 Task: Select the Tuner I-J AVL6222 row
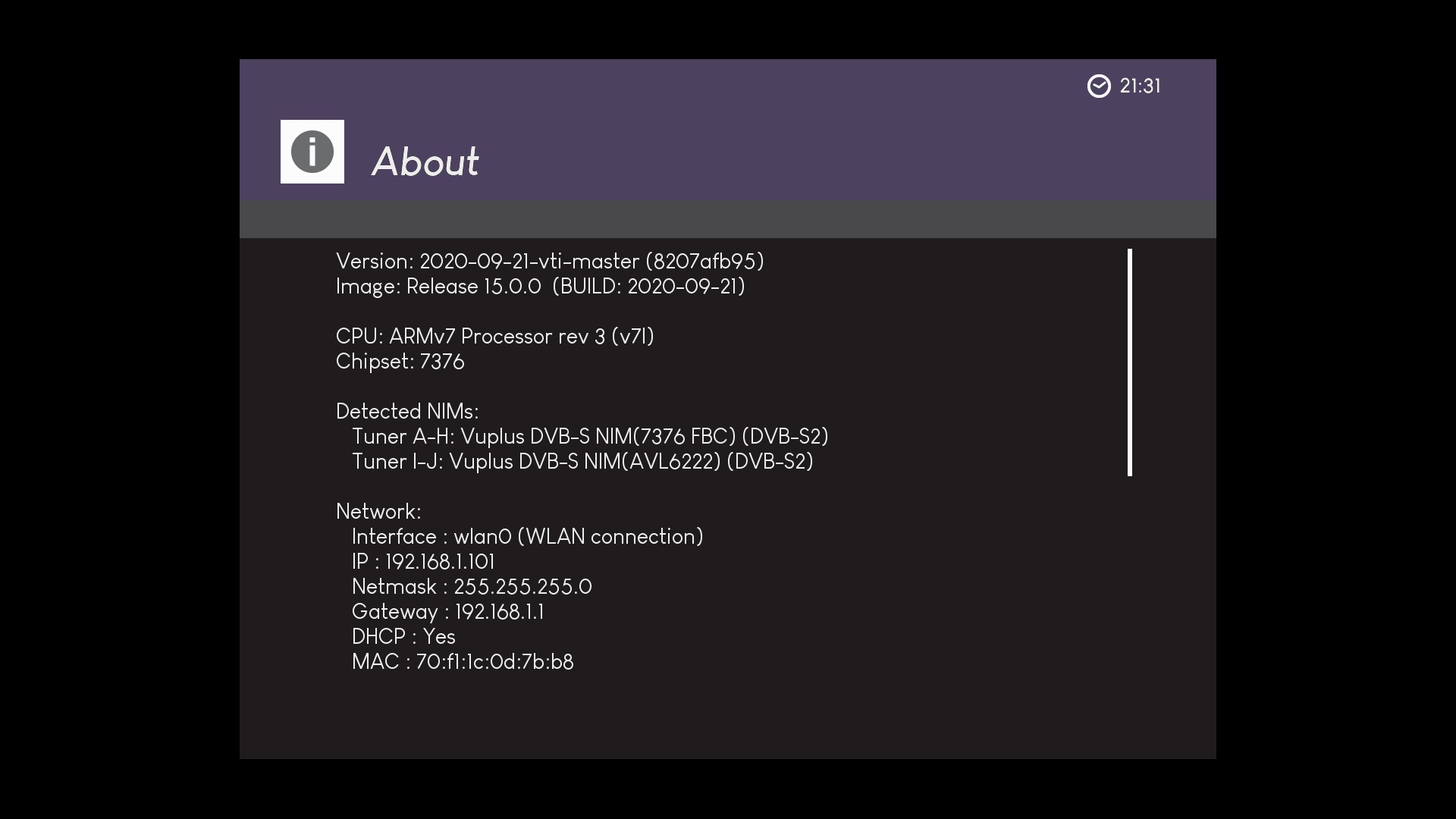582,462
